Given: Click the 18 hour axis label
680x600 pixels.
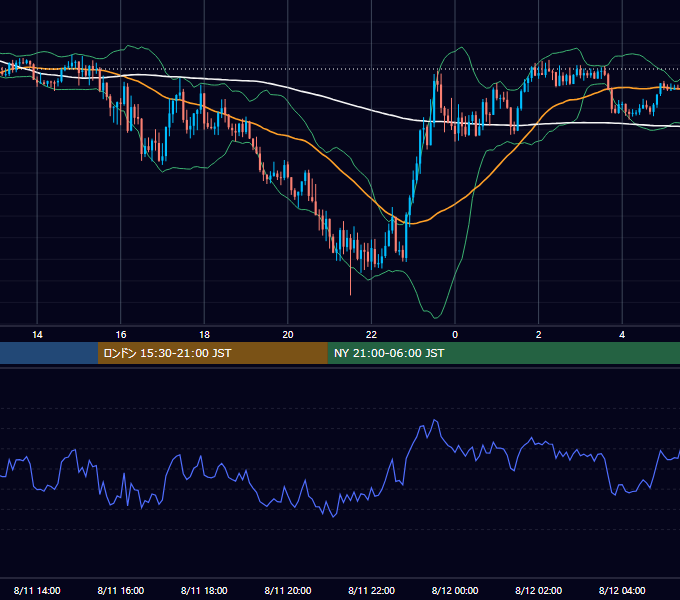Looking at the screenshot, I should (x=204, y=335).
